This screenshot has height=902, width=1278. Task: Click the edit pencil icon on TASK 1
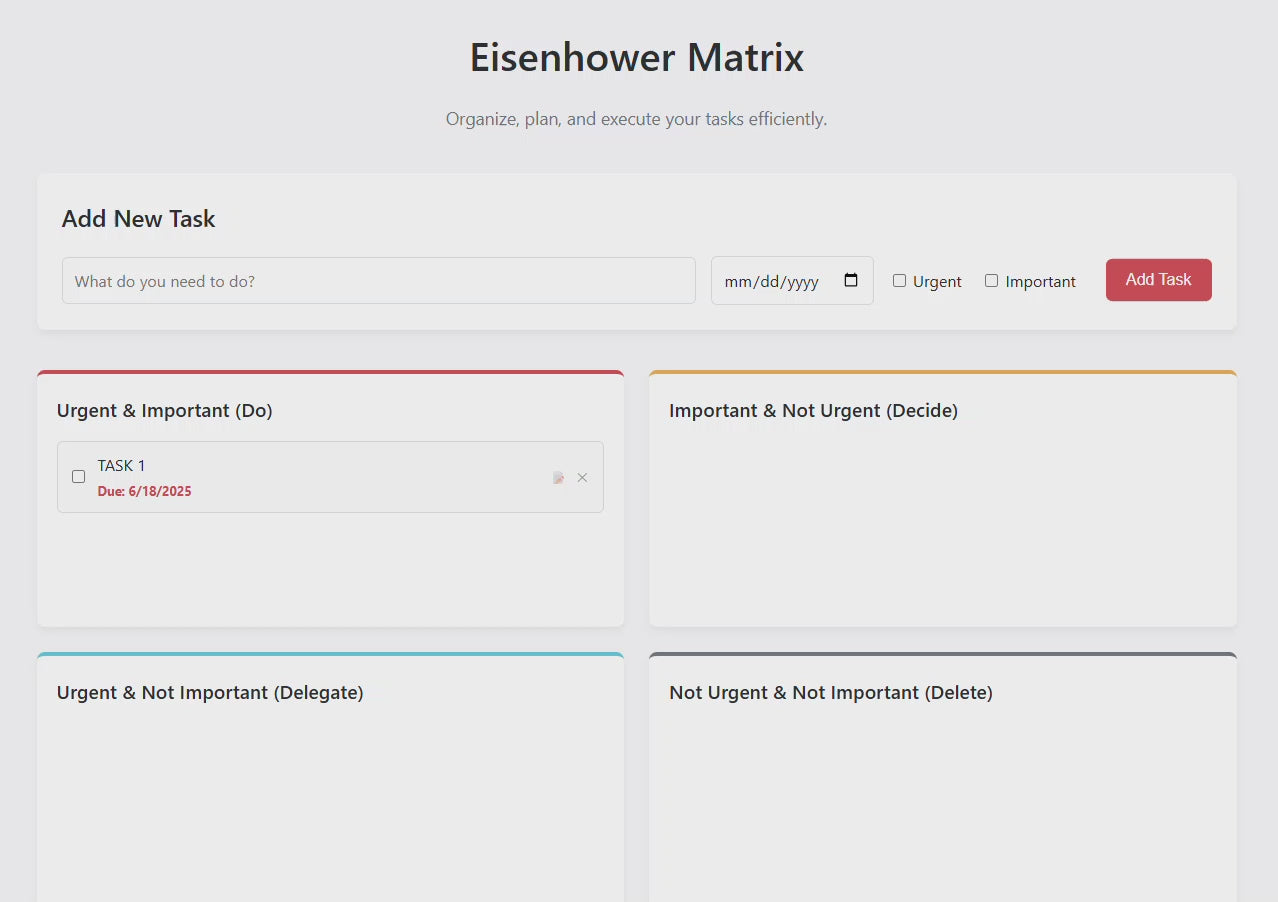pos(558,478)
